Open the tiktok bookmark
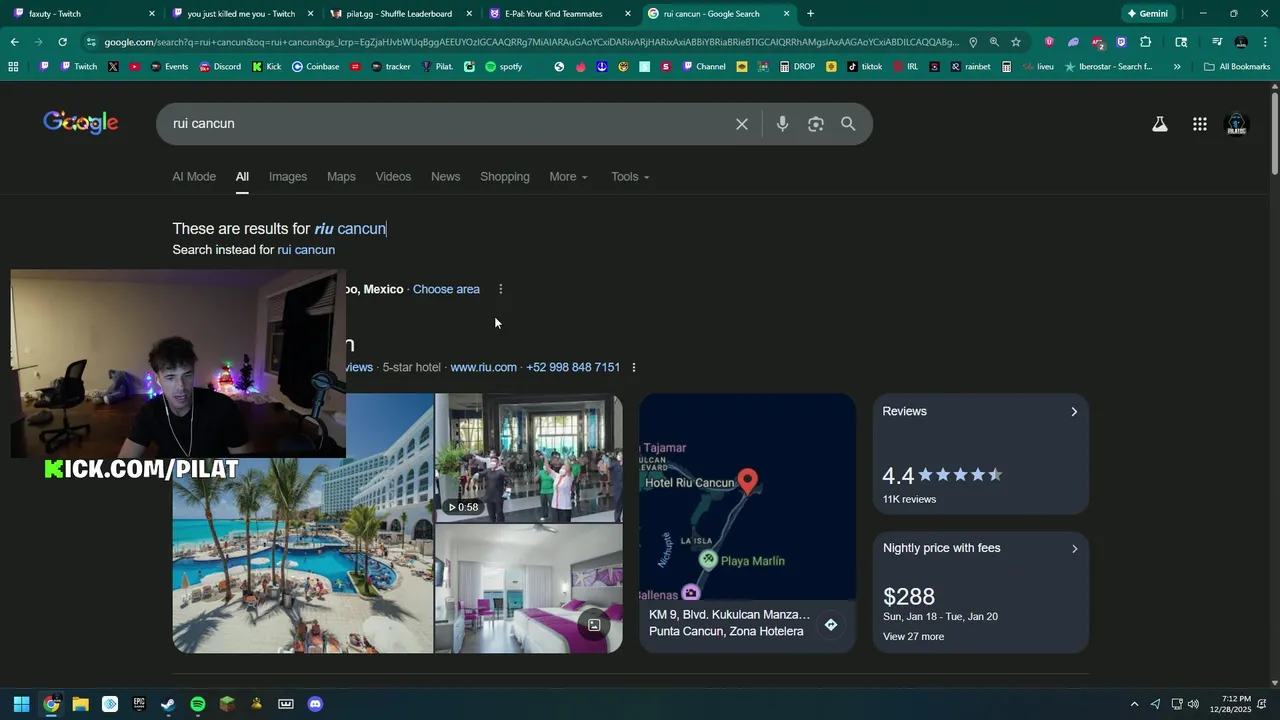This screenshot has height=720, width=1280. [865, 67]
